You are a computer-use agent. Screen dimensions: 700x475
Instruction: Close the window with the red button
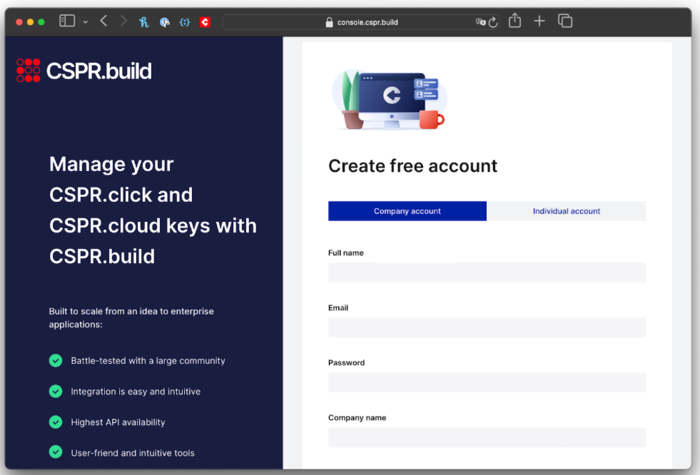pyautogui.click(x=19, y=22)
